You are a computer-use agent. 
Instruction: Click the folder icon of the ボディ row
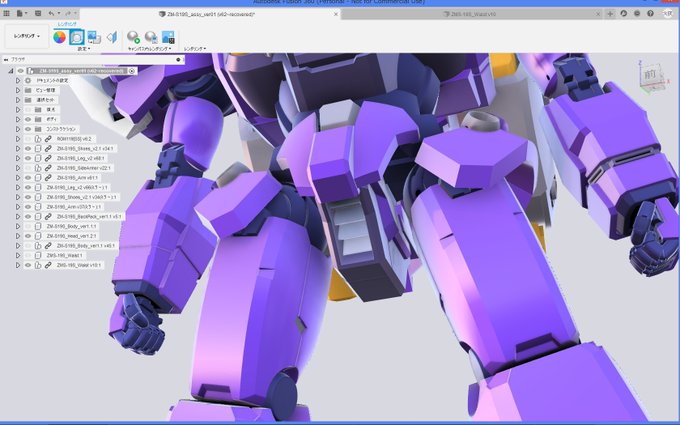pyautogui.click(x=38, y=119)
